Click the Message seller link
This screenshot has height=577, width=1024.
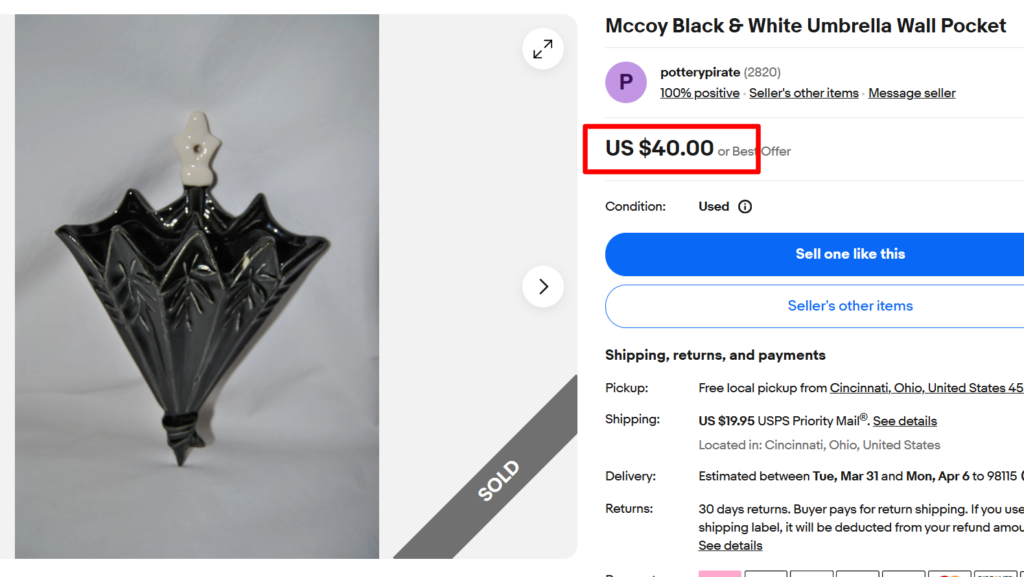tap(912, 93)
